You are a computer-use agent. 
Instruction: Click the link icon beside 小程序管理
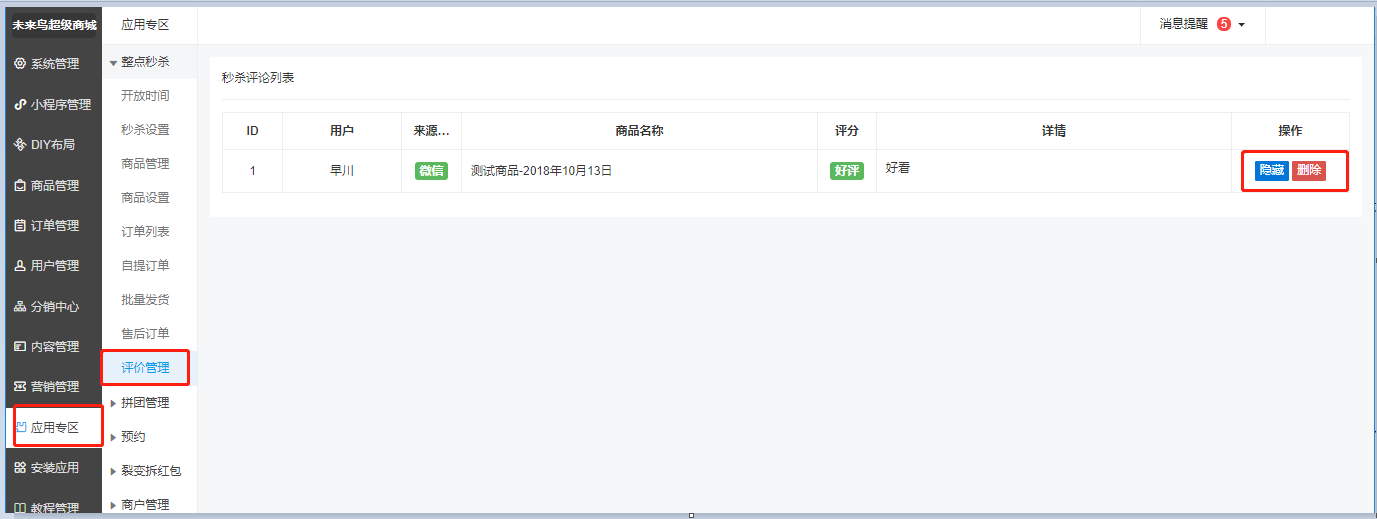(20, 104)
